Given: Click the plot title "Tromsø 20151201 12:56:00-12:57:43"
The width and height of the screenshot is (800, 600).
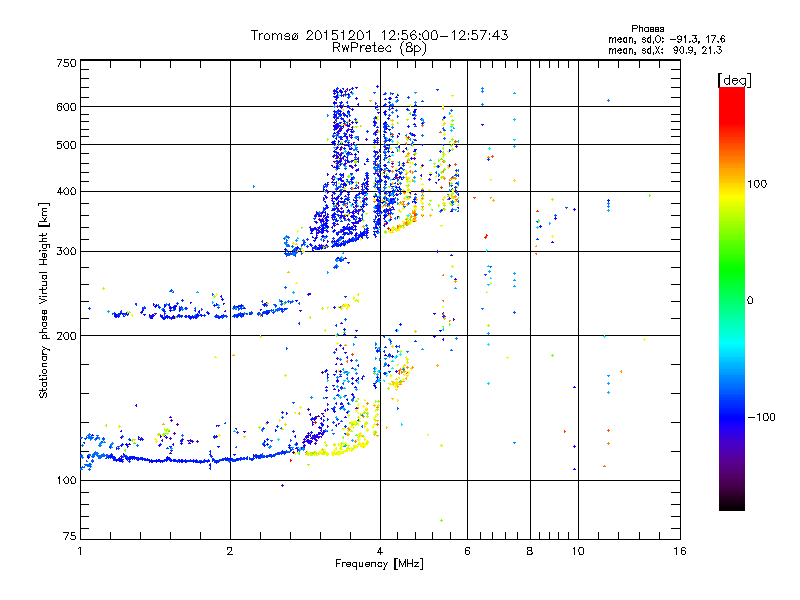Looking at the screenshot, I should (379, 35).
